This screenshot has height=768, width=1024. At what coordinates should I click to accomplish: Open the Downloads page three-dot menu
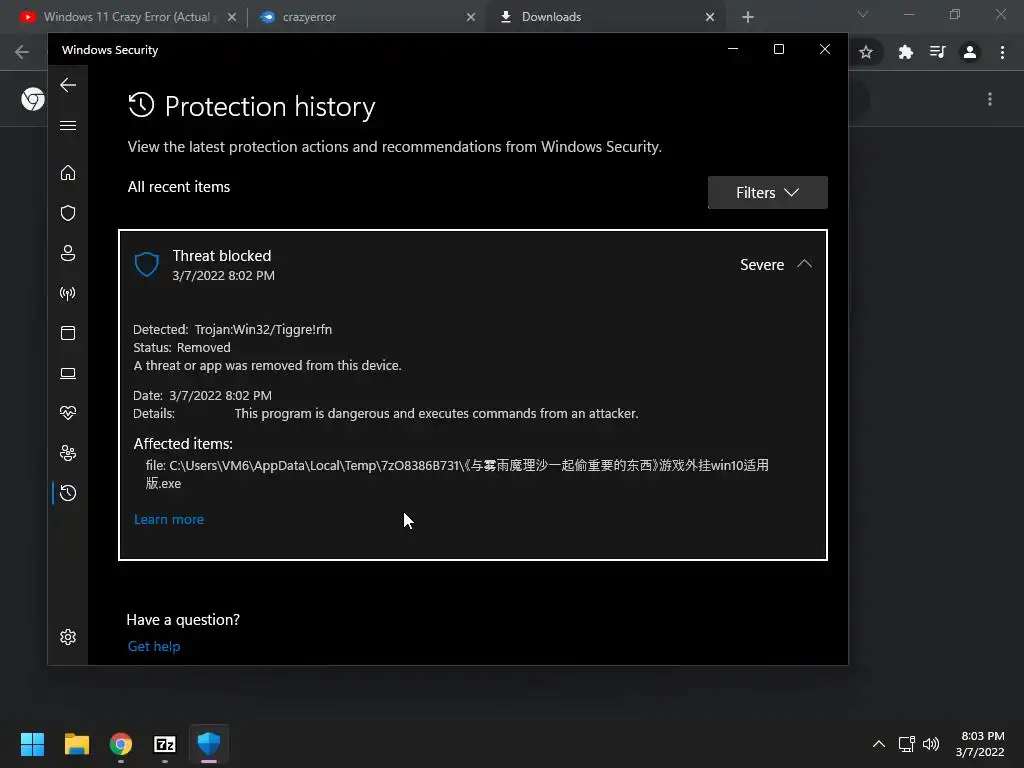pos(990,99)
